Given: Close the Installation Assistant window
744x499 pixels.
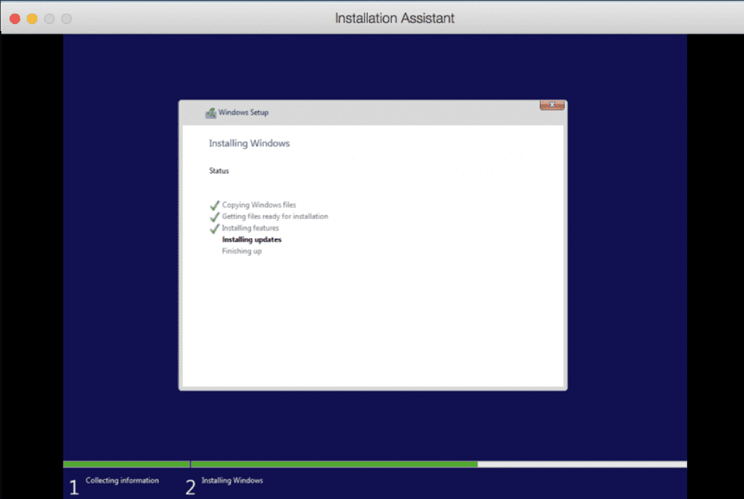Looking at the screenshot, I should point(15,18).
